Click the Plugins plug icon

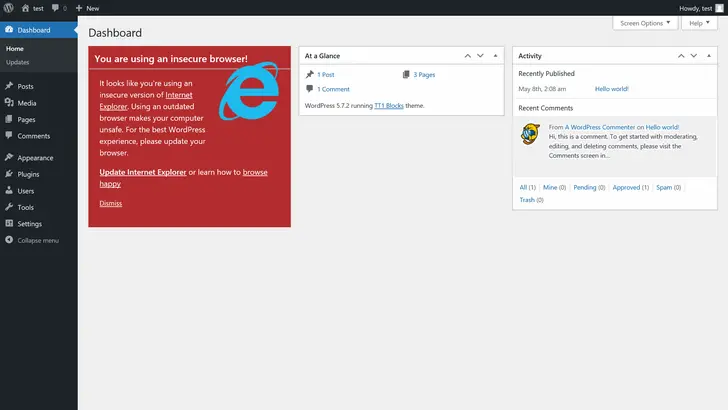click(9, 174)
